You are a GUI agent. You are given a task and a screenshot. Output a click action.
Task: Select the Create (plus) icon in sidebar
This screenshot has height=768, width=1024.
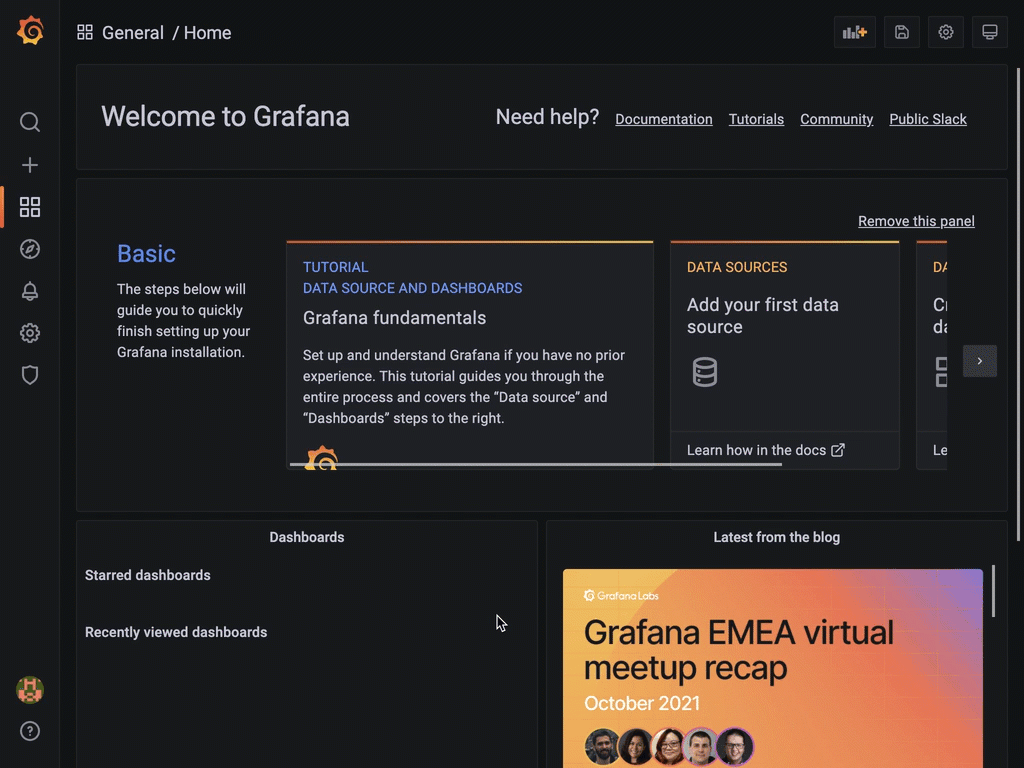click(x=29, y=165)
